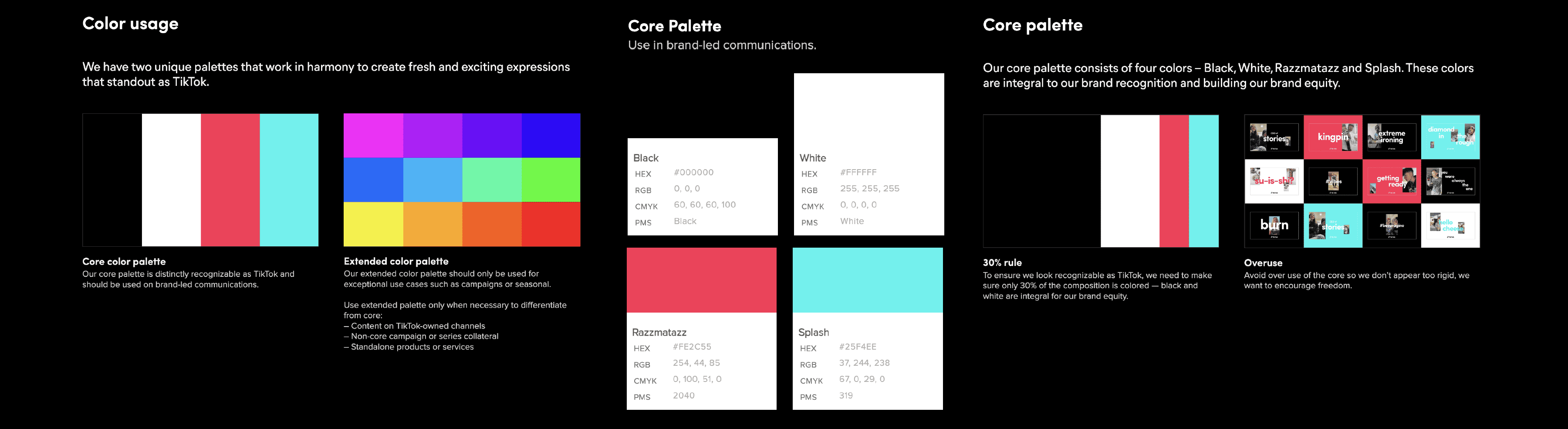The image size is (1568, 429).
Task: Select the Razzmatazz color card
Action: pyautogui.click(x=702, y=328)
